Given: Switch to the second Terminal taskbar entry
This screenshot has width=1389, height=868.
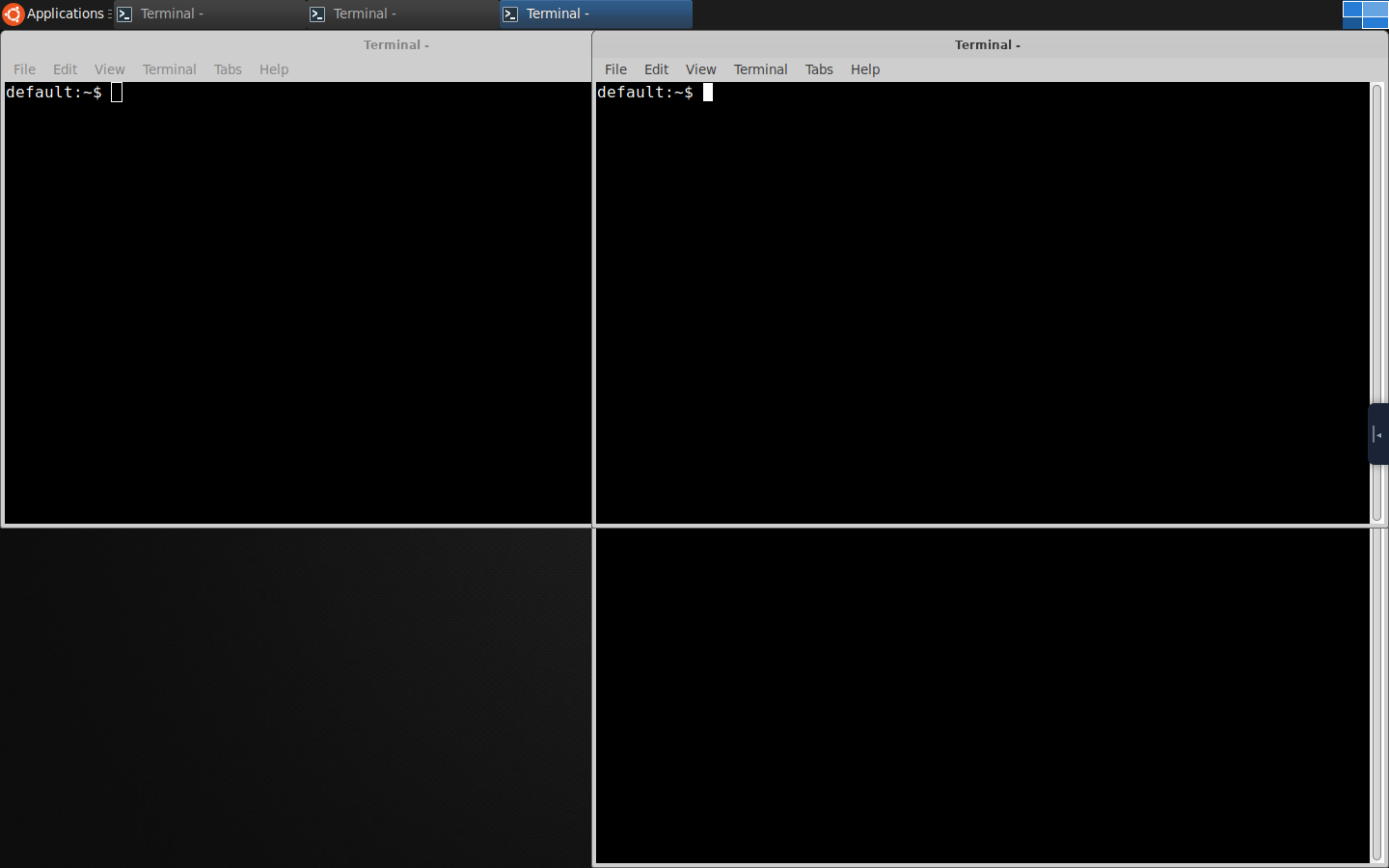Looking at the screenshot, I should 402,14.
